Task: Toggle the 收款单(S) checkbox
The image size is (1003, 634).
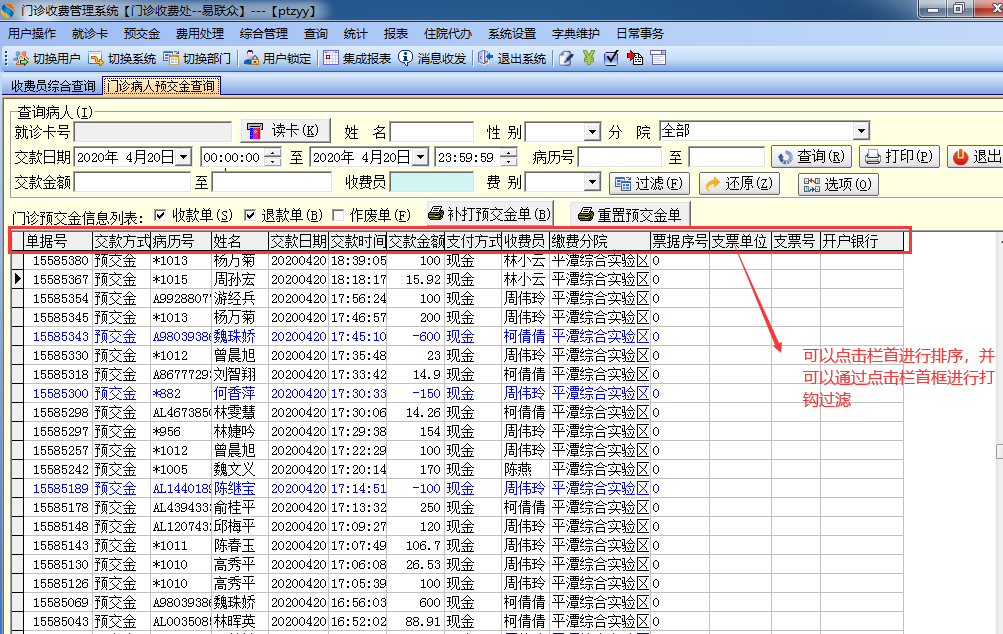Action: [x=160, y=215]
